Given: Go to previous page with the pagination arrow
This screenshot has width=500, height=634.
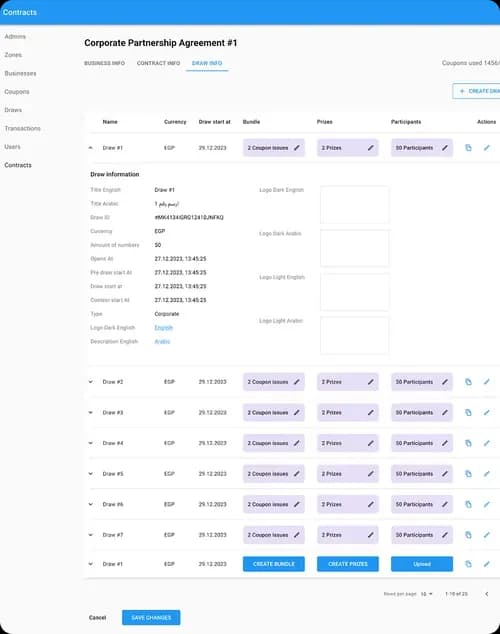Looking at the screenshot, I should click(x=487, y=594).
